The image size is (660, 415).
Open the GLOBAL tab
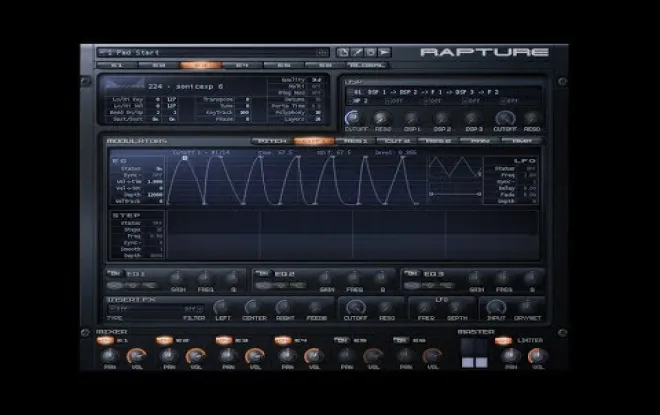pyautogui.click(x=367, y=65)
